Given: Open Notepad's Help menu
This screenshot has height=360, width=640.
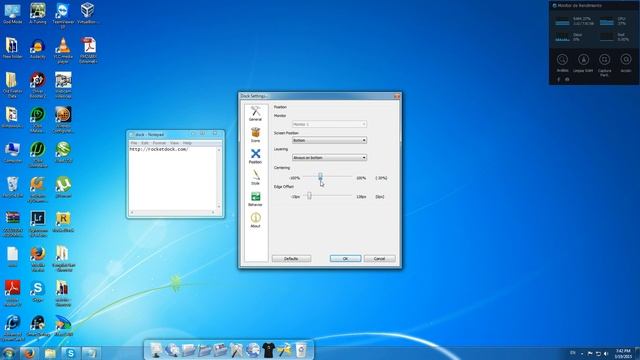Looking at the screenshot, I should point(187,143).
